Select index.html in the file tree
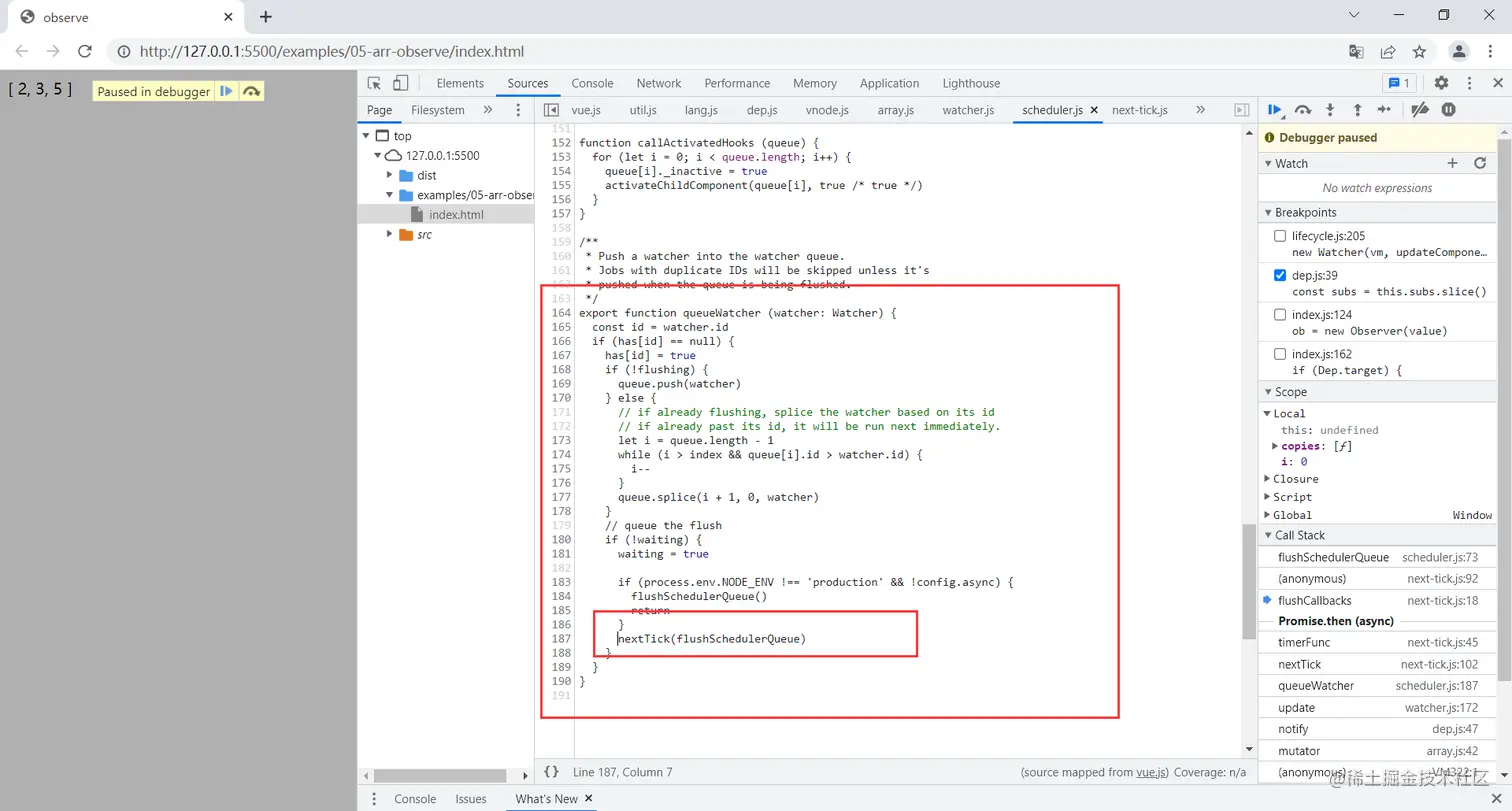This screenshot has height=811, width=1512. point(456,215)
